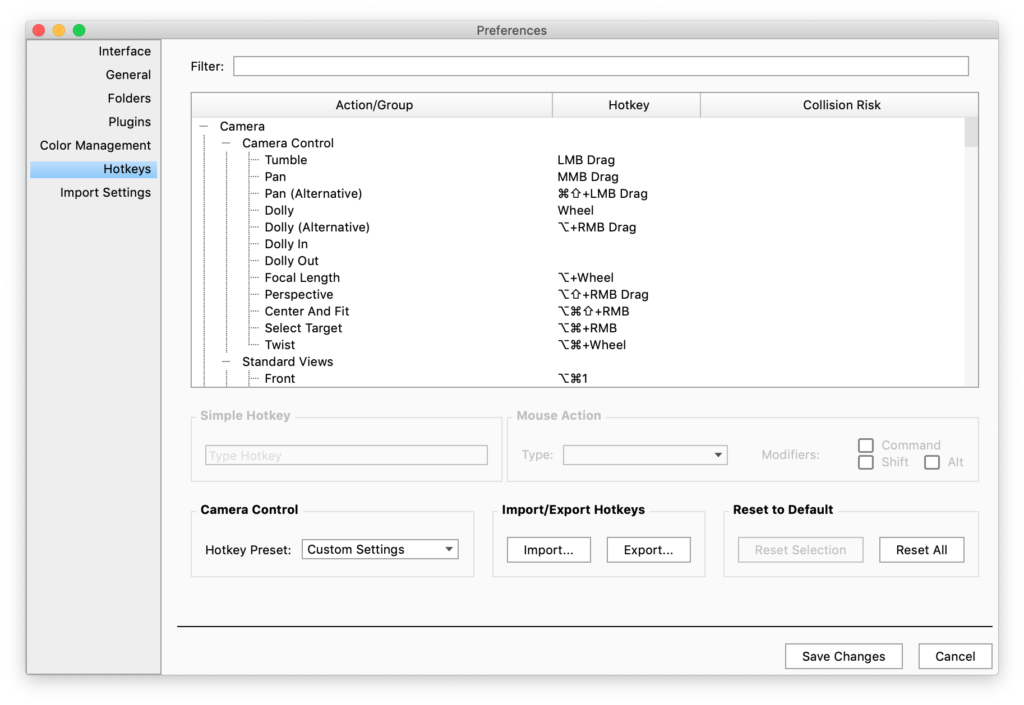The height and width of the screenshot is (705, 1024).
Task: Click the Export... hotkeys button
Action: (648, 549)
